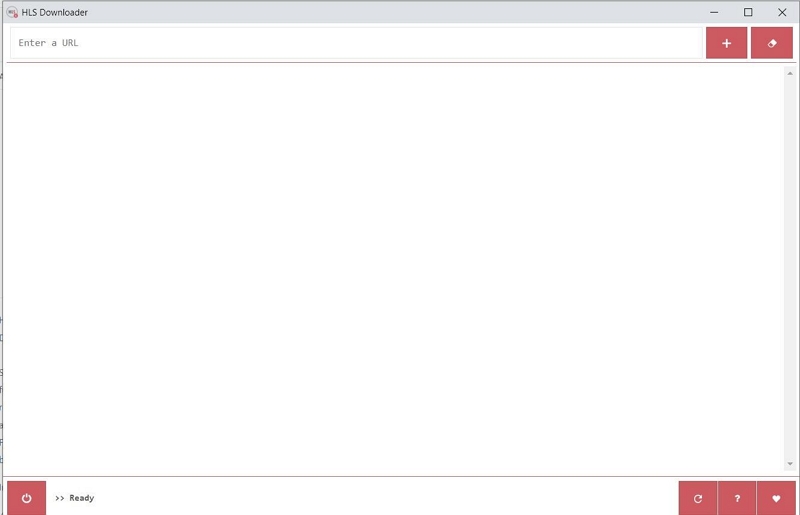The image size is (800, 515).
Task: Focus the 'Enter a URL' text field
Action: 355,43
